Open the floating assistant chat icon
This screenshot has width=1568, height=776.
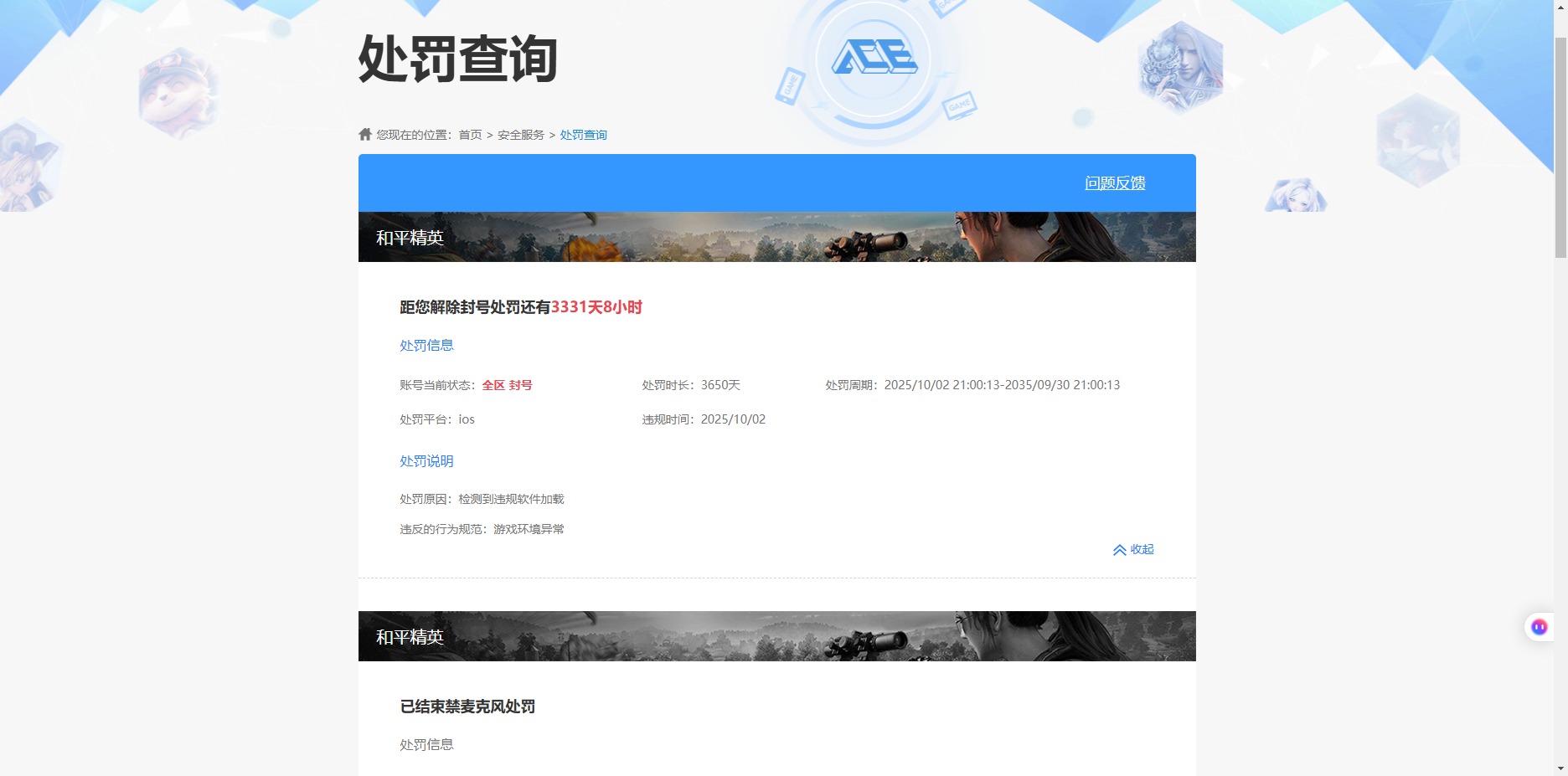[1539, 626]
